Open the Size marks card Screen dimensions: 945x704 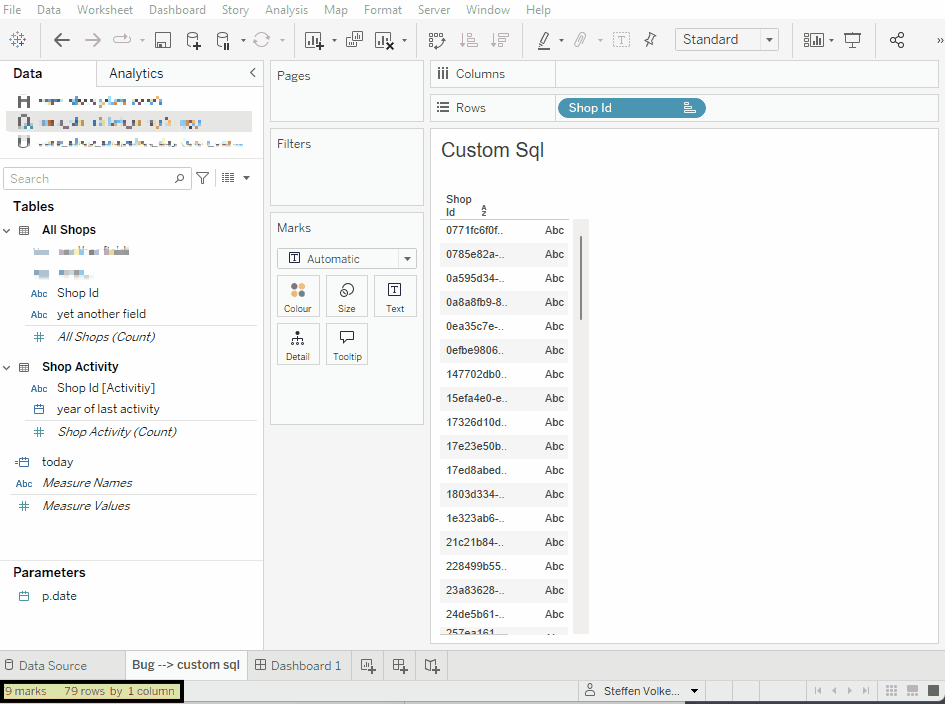347,296
